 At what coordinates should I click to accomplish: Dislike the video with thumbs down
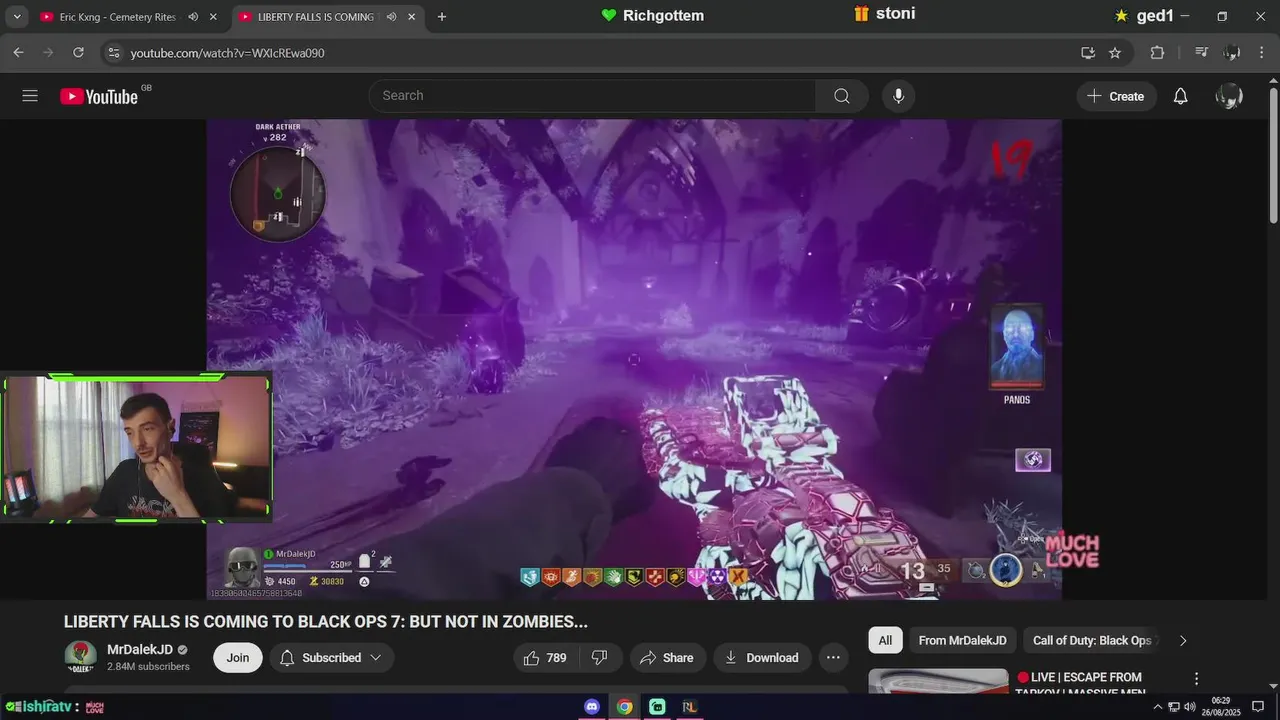point(600,657)
